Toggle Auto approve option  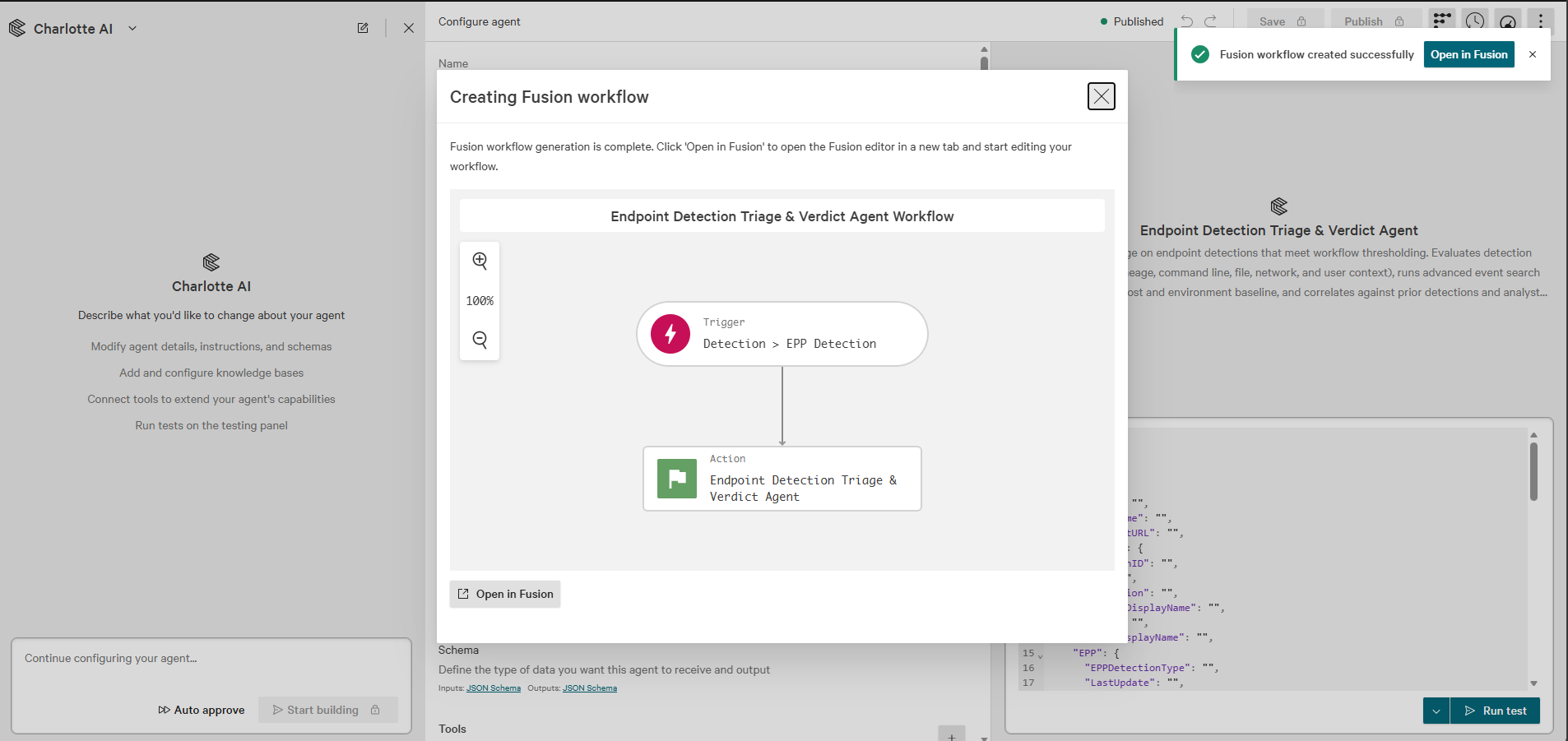point(202,710)
